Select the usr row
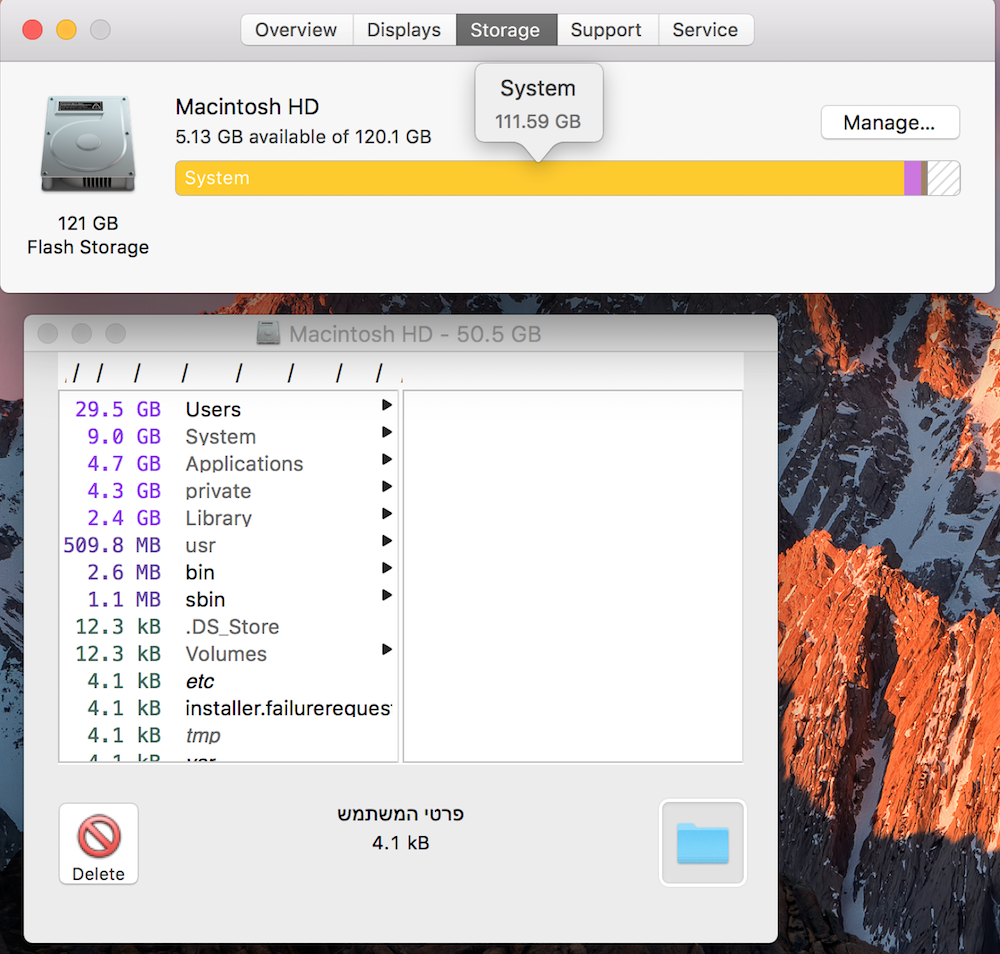 pyautogui.click(x=228, y=545)
